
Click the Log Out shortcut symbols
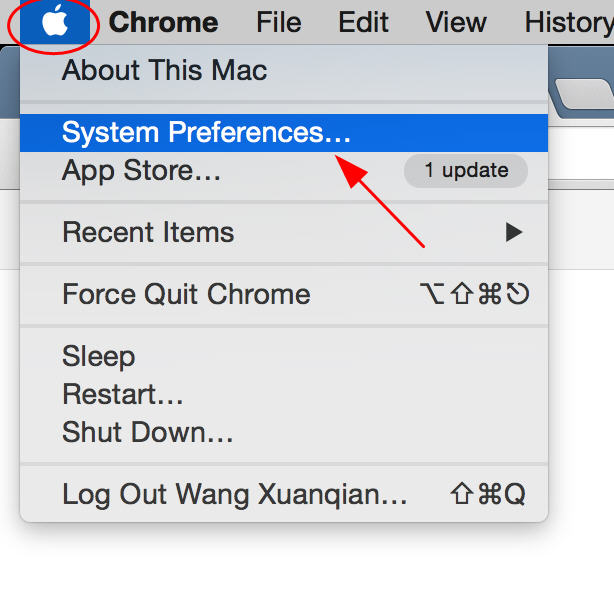point(488,494)
